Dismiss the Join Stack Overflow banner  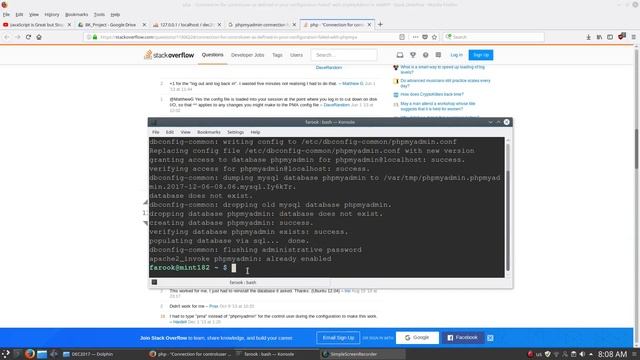490,338
